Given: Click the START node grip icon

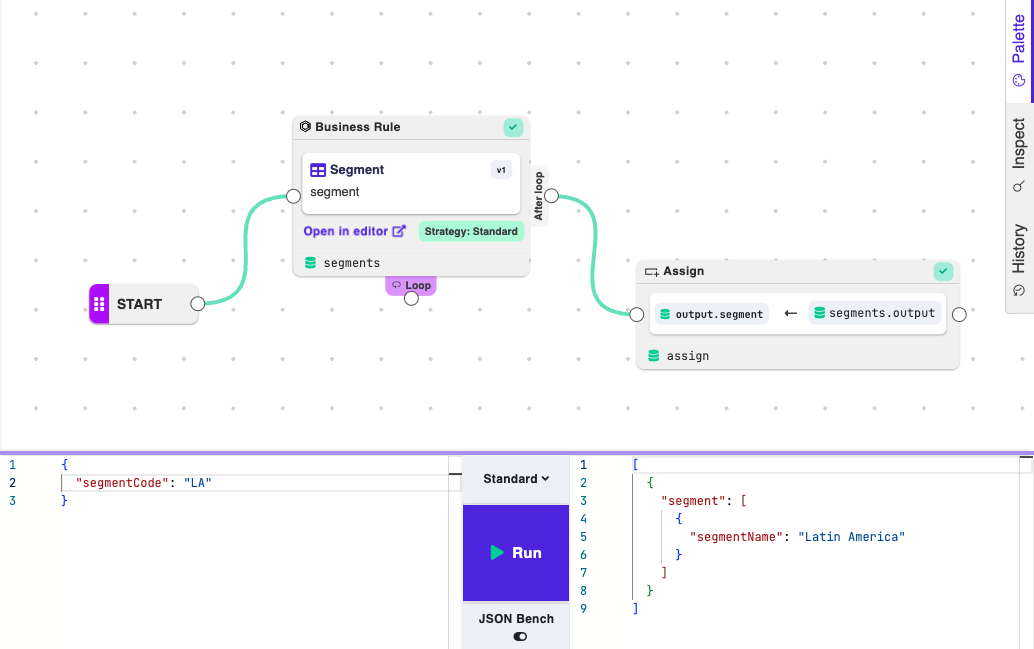Looking at the screenshot, I should [99, 304].
